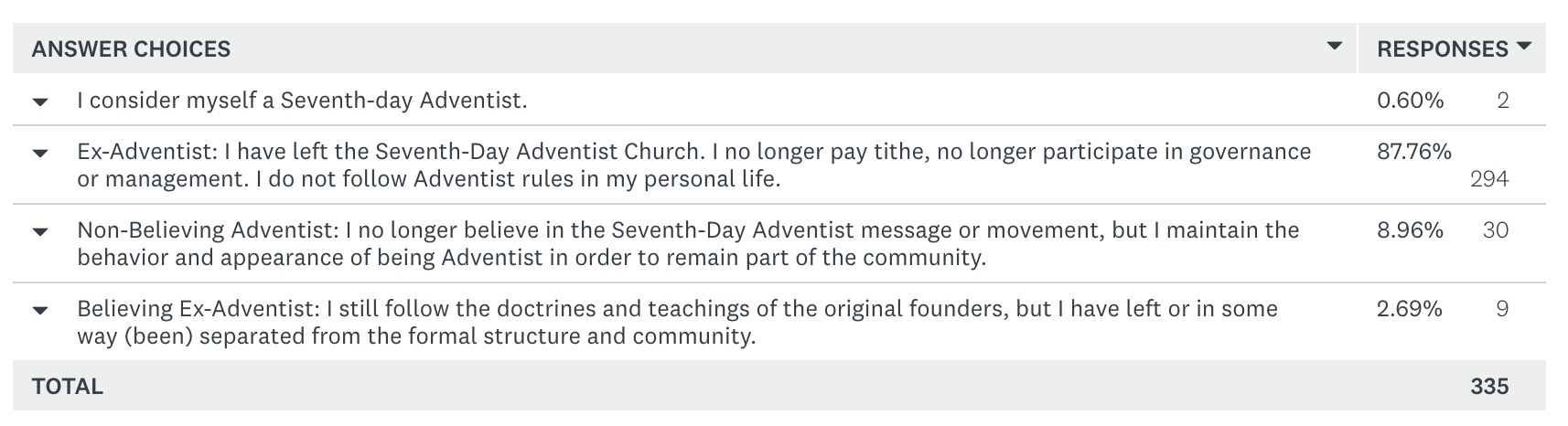
Task: Open the Responses column dropdown arrow
Action: point(1523,47)
